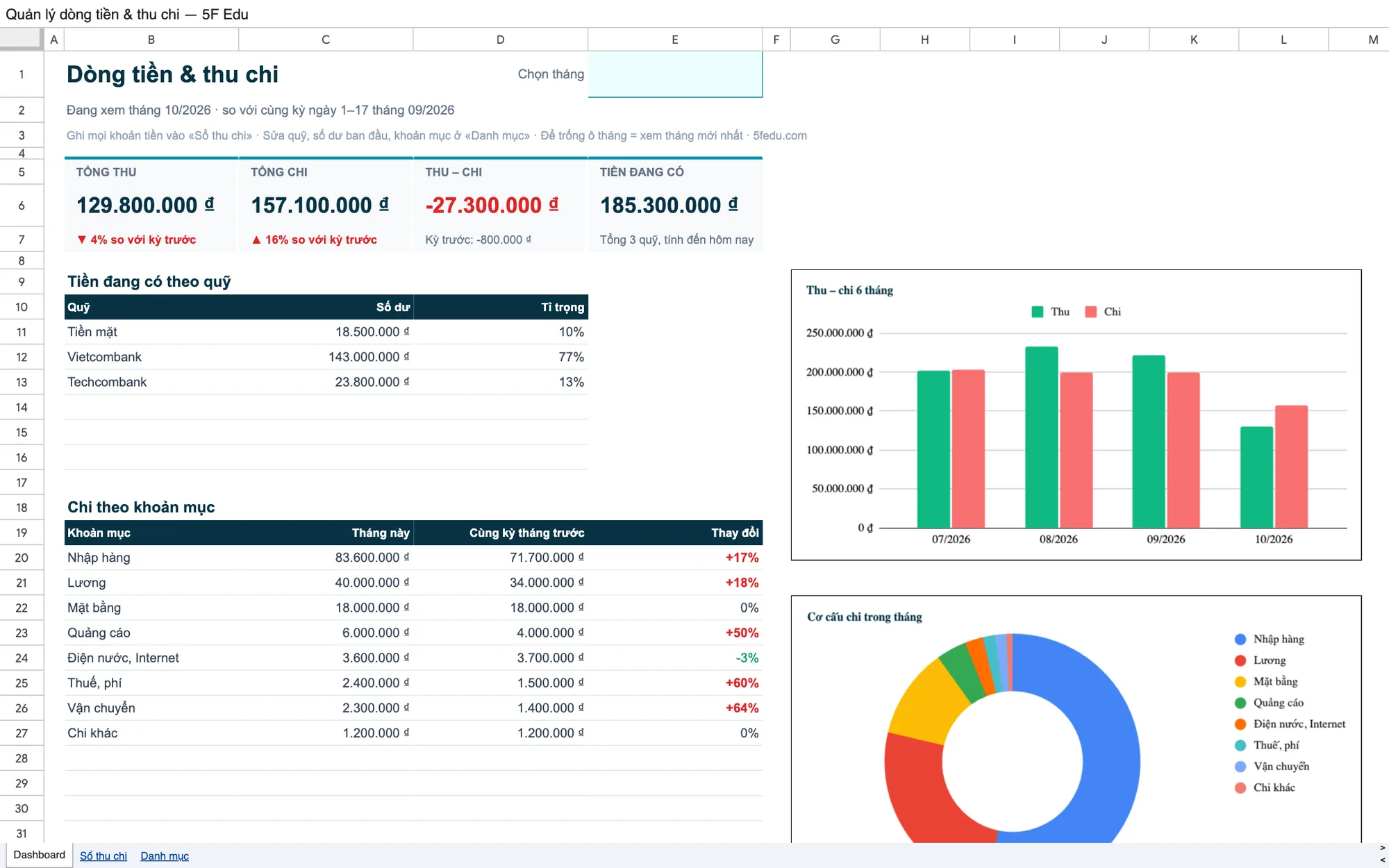
Task: Click the 08/2026 red Chi bar
Action: click(x=1076, y=450)
